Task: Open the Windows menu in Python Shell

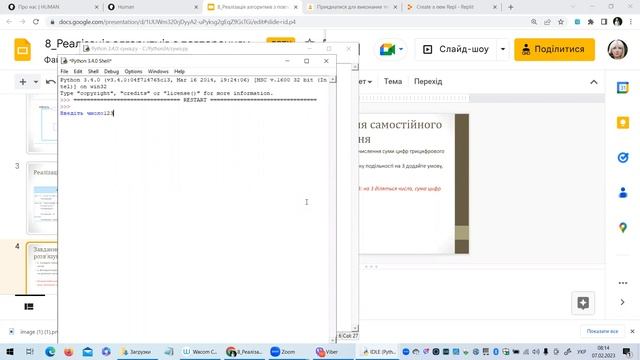Action: (x=158, y=71)
